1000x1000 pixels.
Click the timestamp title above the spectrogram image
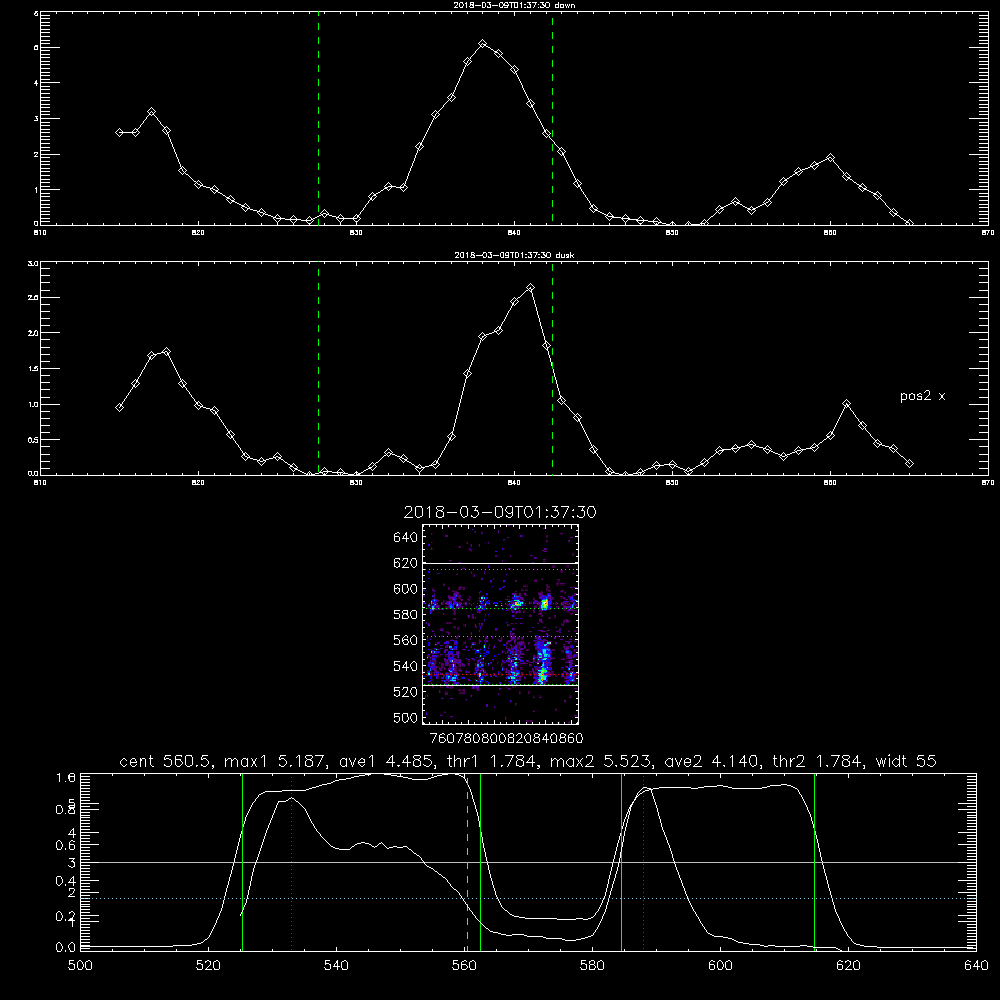(500, 512)
